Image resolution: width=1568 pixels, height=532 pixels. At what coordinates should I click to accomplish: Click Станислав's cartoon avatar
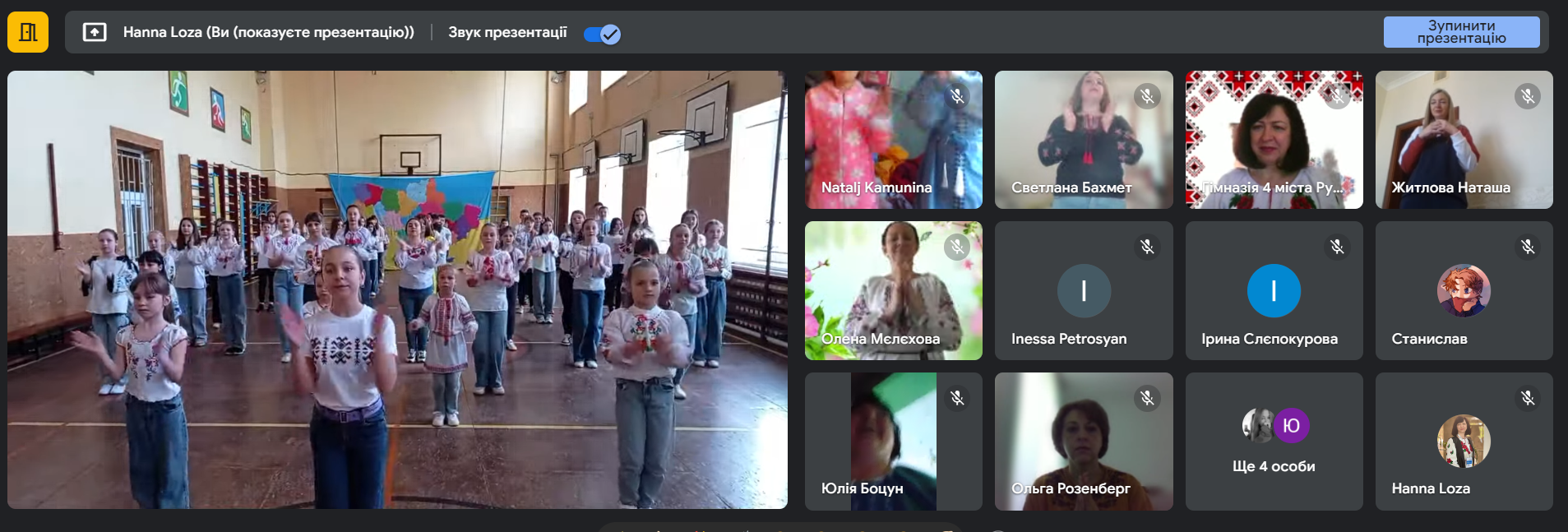coord(1464,291)
